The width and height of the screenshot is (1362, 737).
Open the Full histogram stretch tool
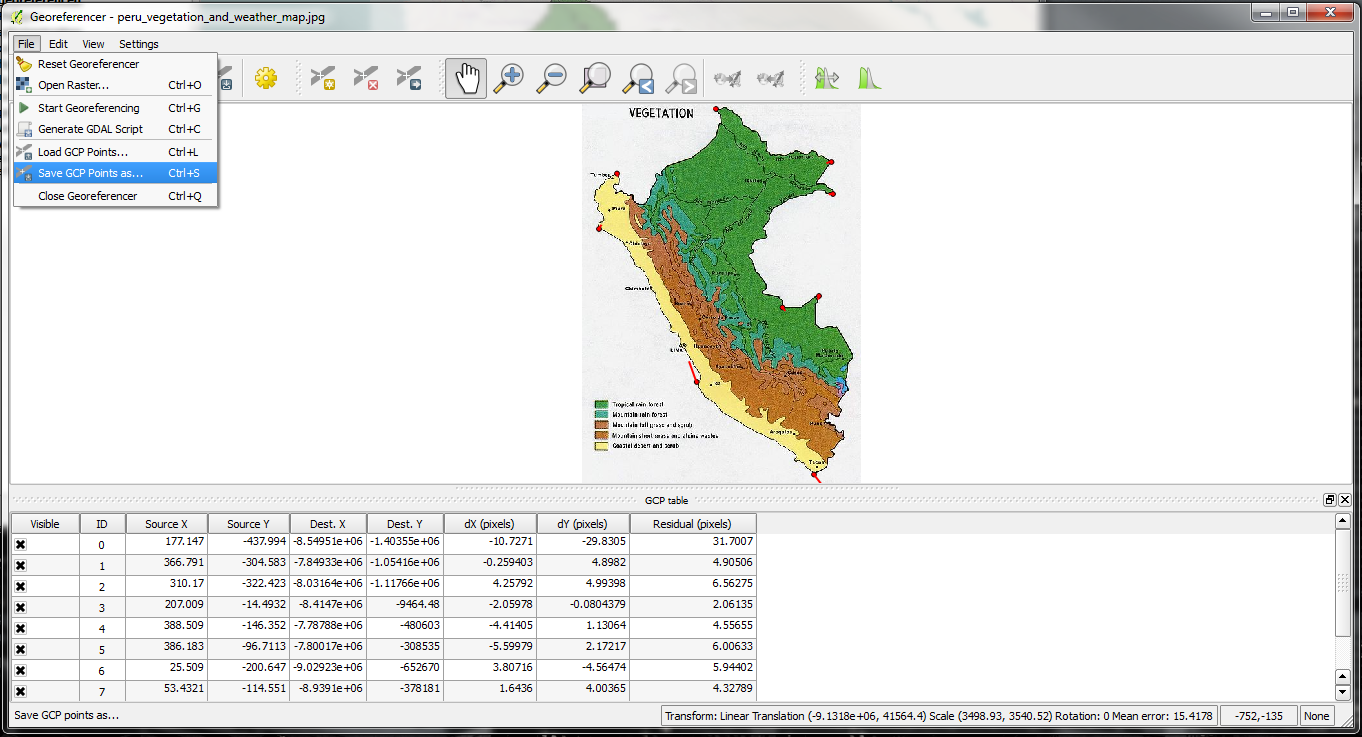pyautogui.click(x=869, y=78)
